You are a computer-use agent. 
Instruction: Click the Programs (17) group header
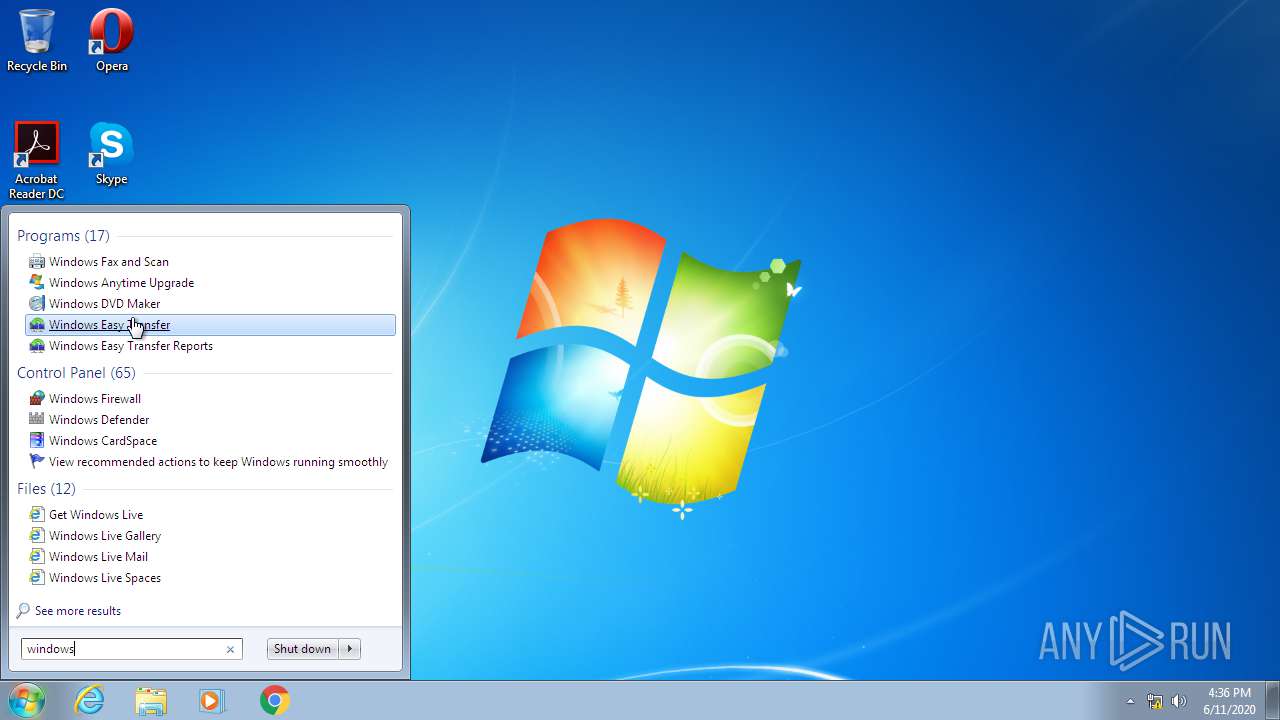pos(63,236)
